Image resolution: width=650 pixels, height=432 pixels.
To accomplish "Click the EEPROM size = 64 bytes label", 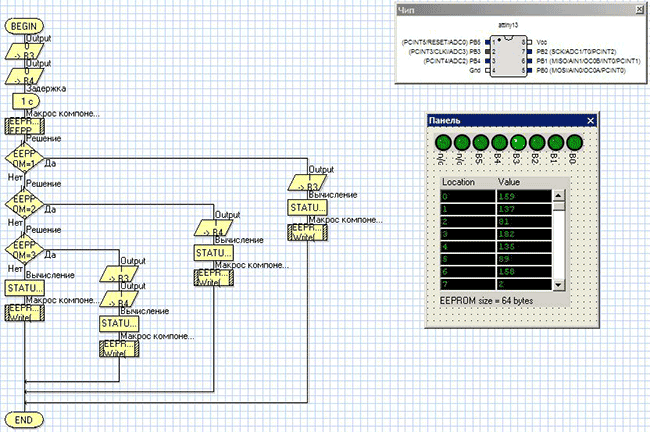I will 486,301.
